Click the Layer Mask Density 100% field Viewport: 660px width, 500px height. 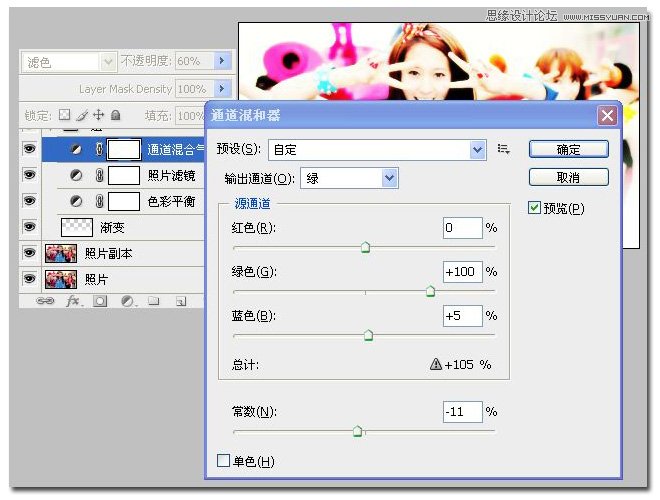pos(194,89)
